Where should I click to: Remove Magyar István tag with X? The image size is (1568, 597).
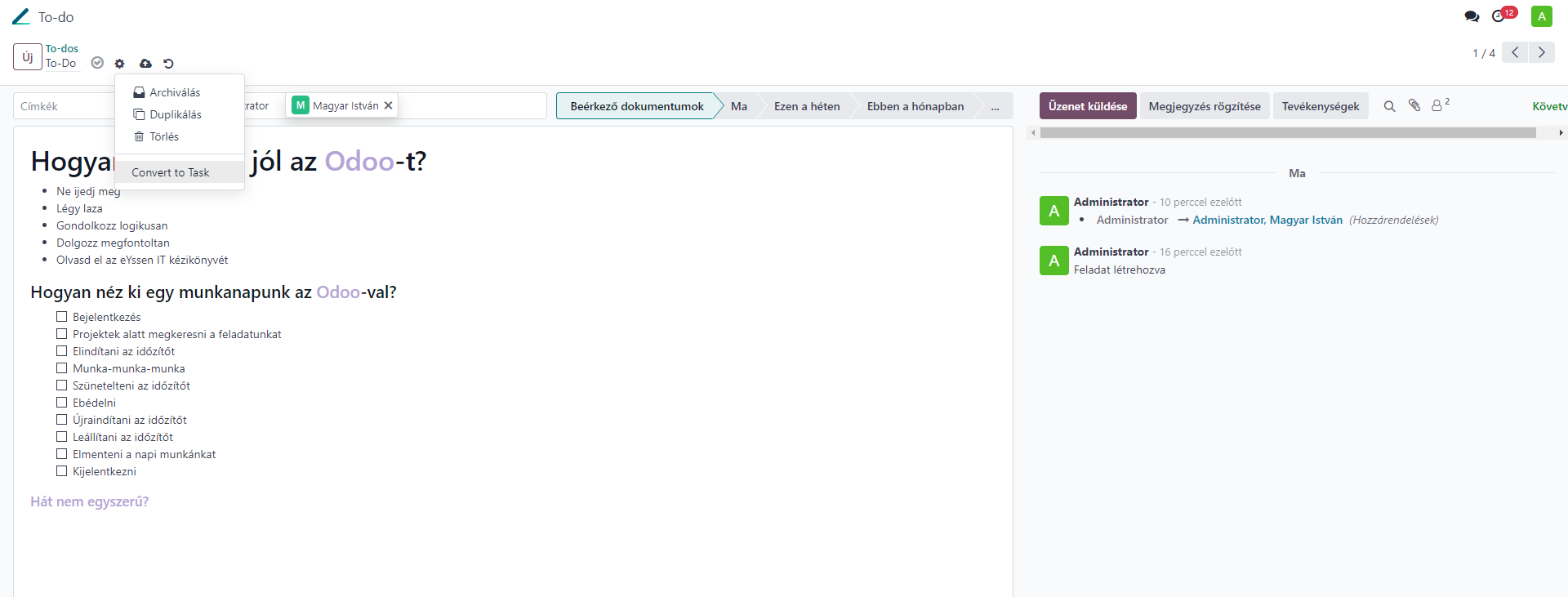coord(389,105)
